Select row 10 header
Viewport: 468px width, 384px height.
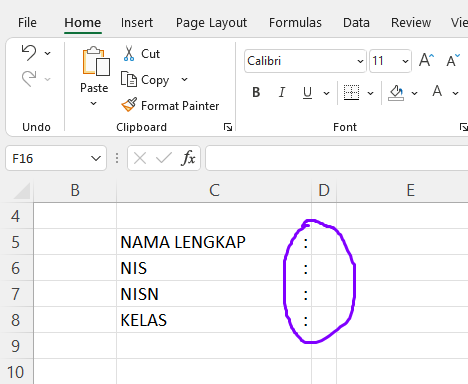(16, 372)
